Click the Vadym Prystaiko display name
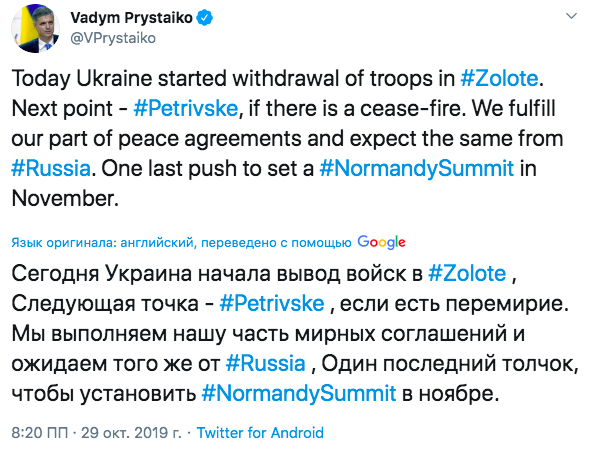 tap(131, 18)
